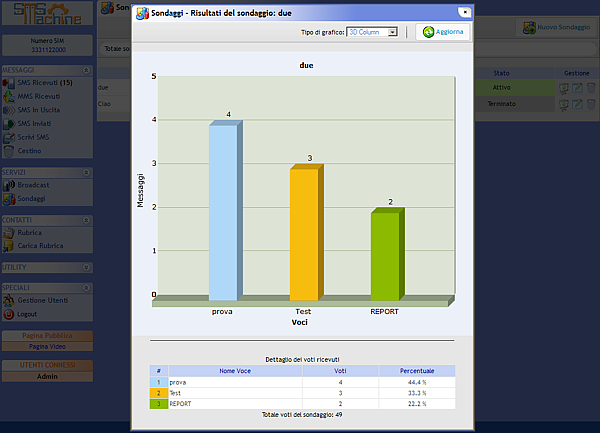Open Rubrica contacts
The width and height of the screenshot is (600, 433).
click(29, 233)
